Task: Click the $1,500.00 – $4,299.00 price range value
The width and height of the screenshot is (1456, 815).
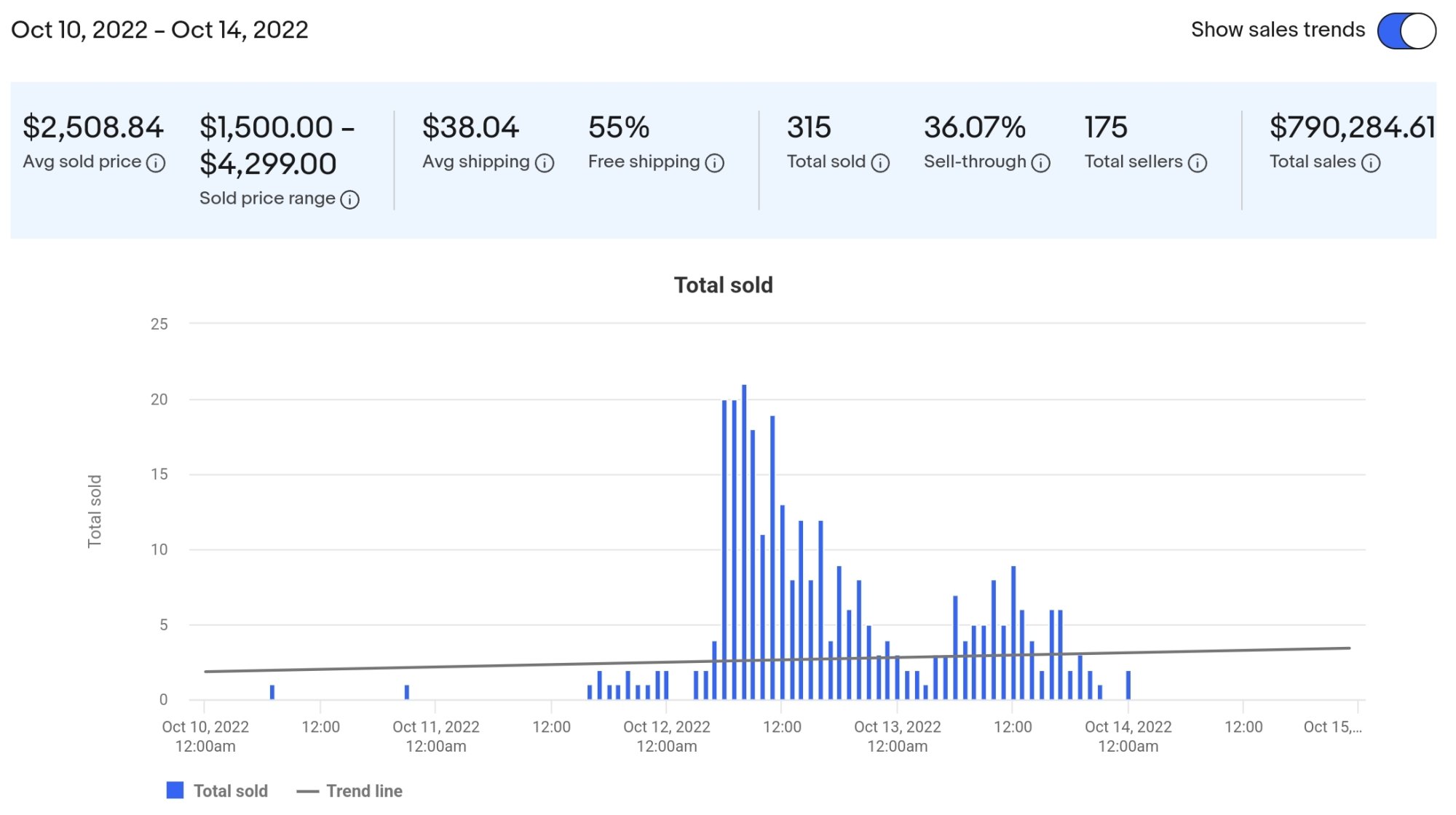Action: point(277,146)
